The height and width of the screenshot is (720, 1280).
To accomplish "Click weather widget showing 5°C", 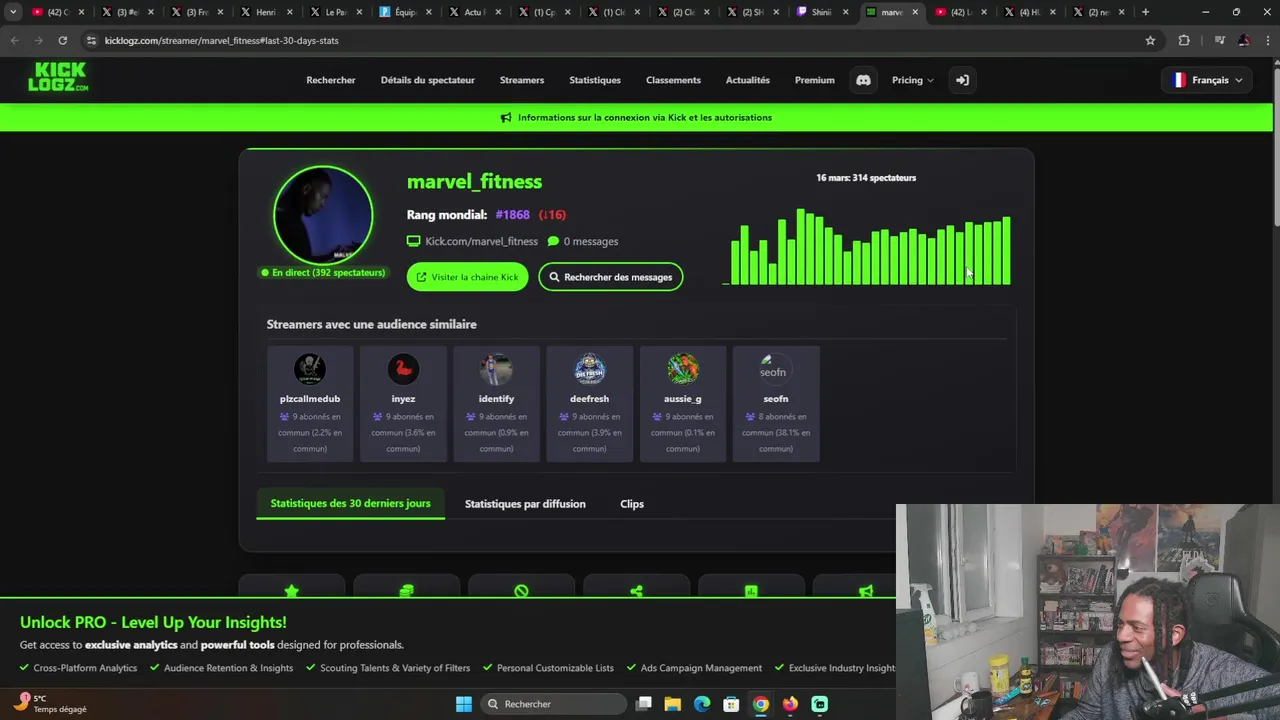I will click(50, 704).
